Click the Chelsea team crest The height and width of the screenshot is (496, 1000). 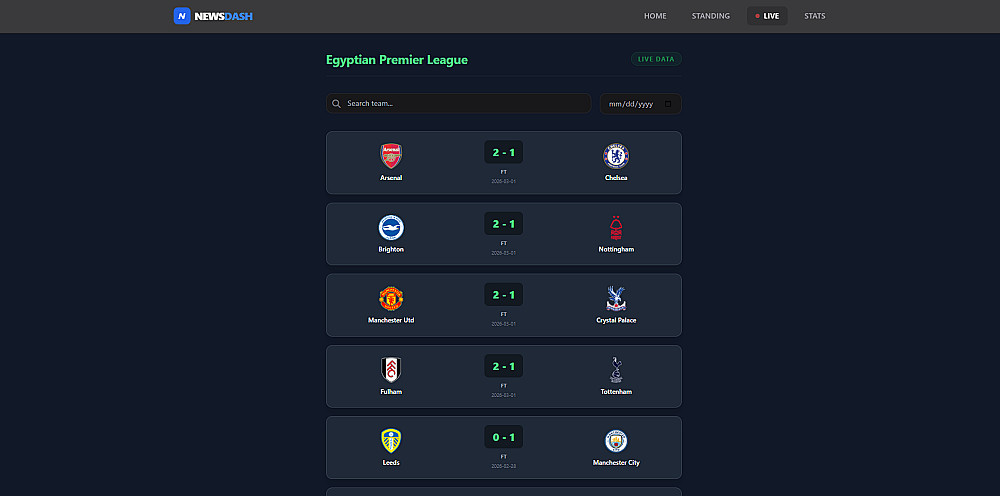pos(616,156)
